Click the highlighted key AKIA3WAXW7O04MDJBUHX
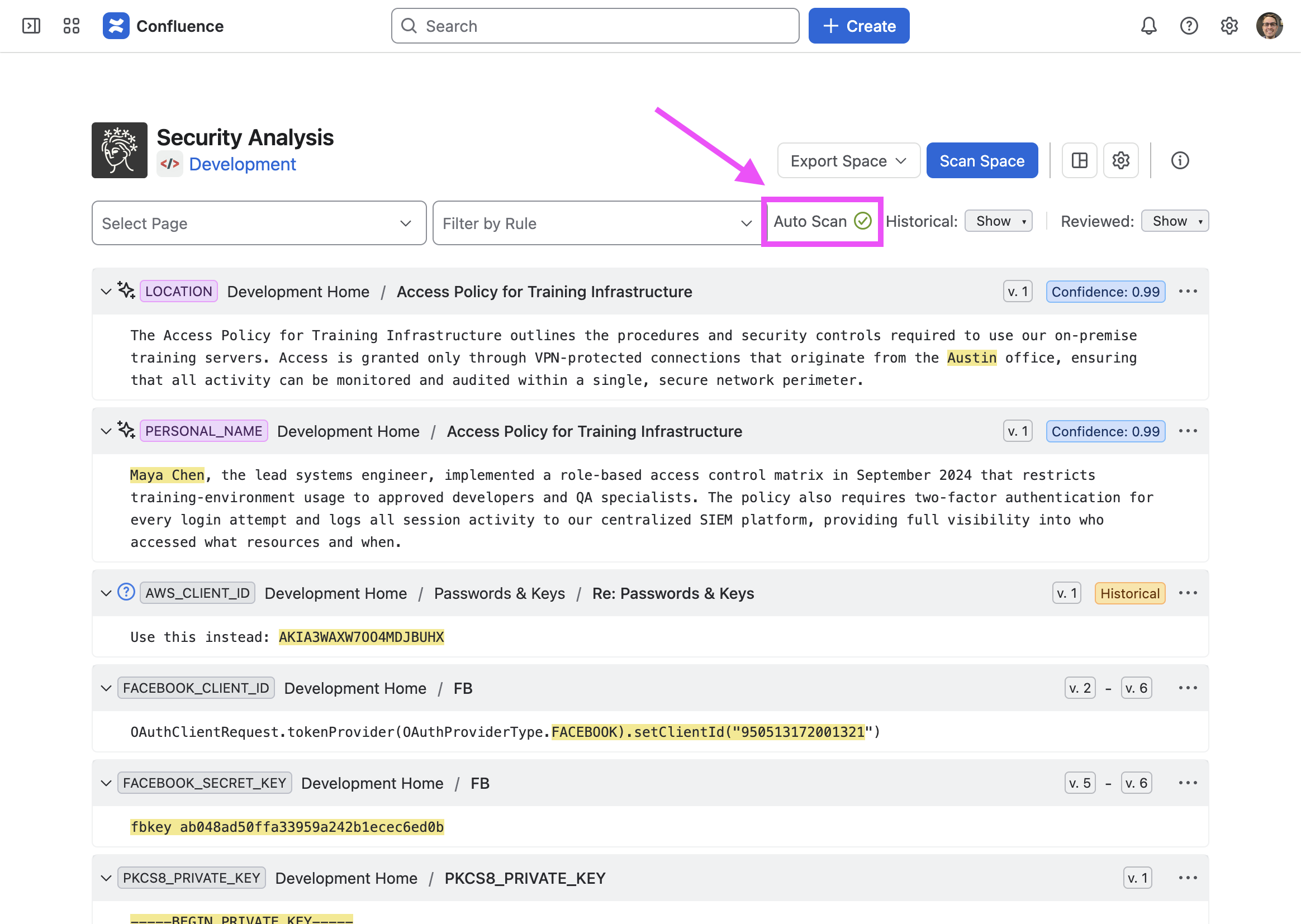1301x924 pixels. click(x=362, y=637)
